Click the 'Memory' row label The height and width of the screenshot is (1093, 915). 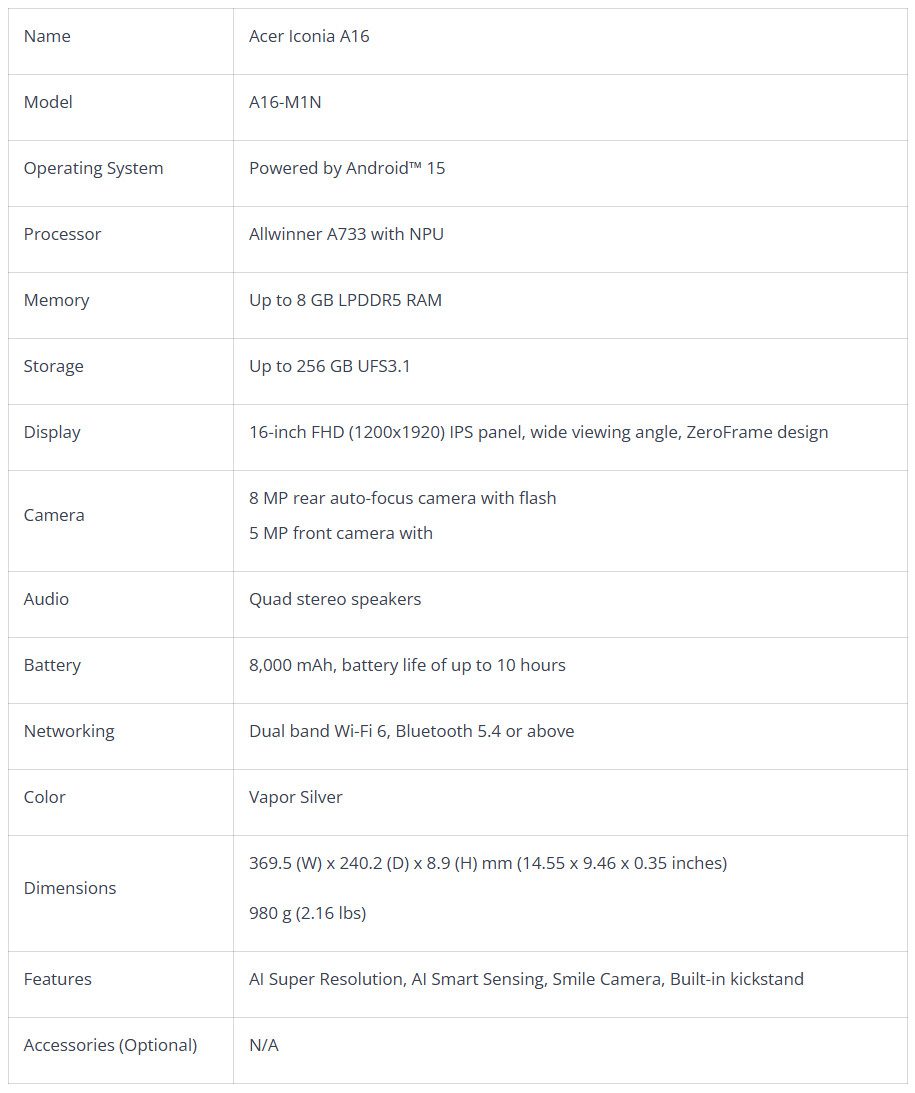(56, 300)
